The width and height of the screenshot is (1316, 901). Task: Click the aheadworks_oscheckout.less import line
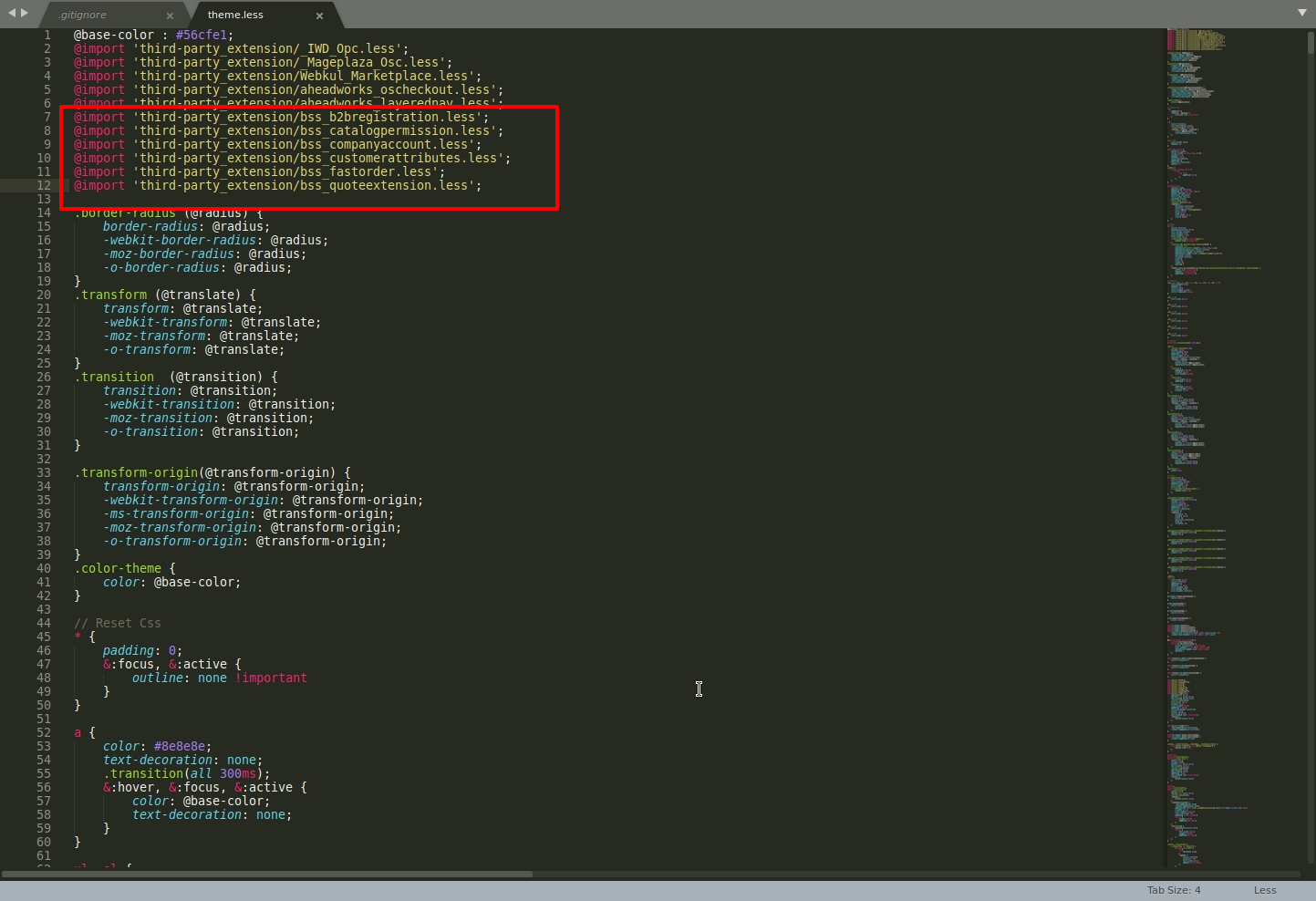tap(288, 89)
